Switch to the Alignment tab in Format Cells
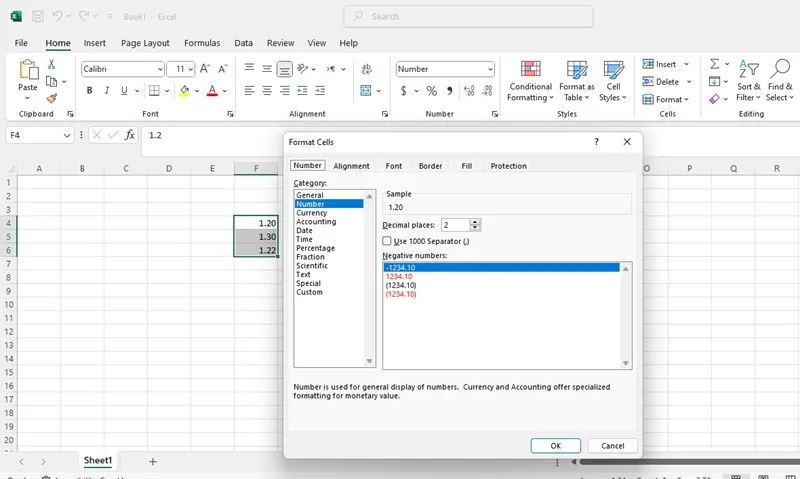The width and height of the screenshot is (800, 479). (351, 166)
